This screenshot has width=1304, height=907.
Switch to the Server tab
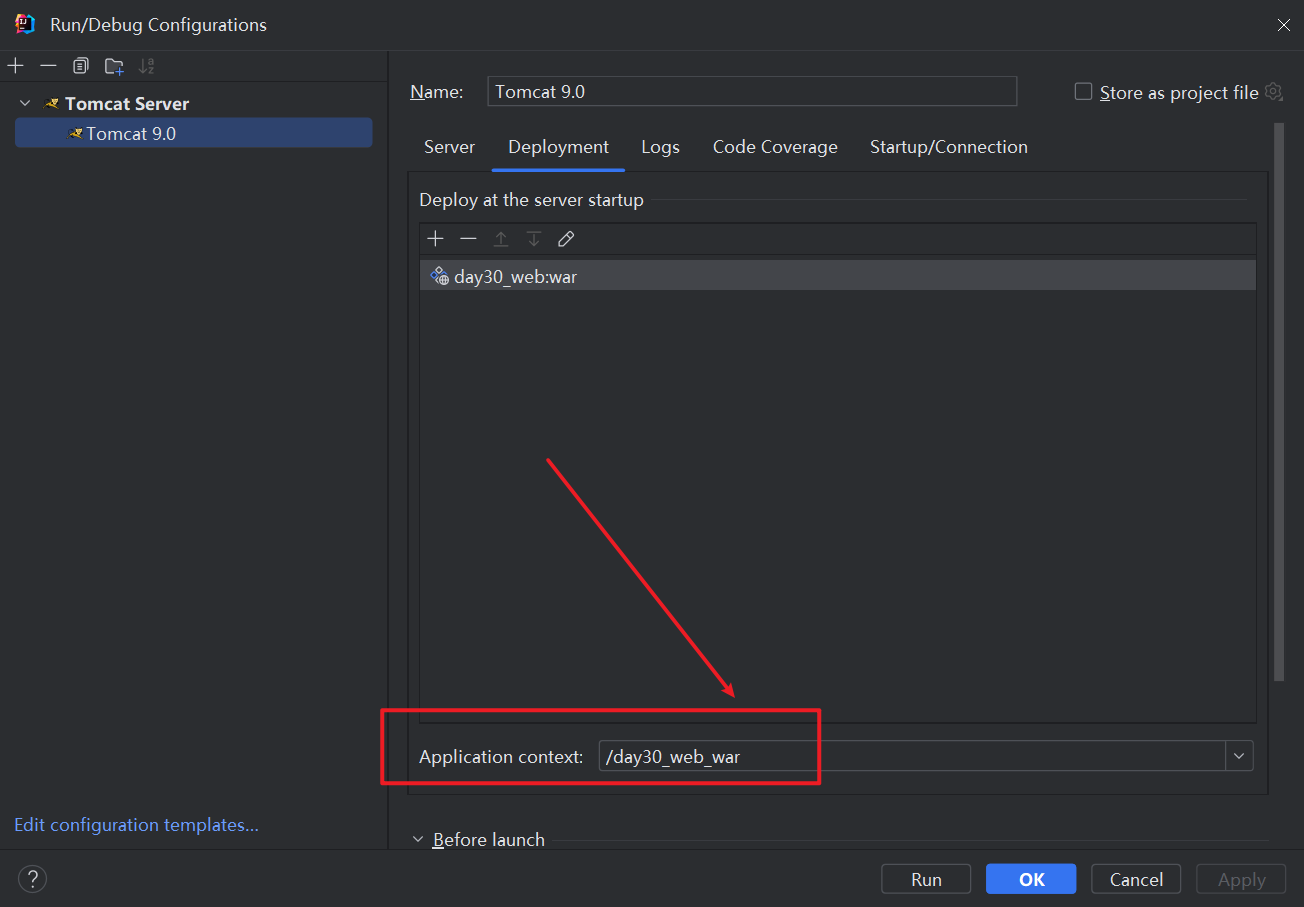click(x=449, y=147)
